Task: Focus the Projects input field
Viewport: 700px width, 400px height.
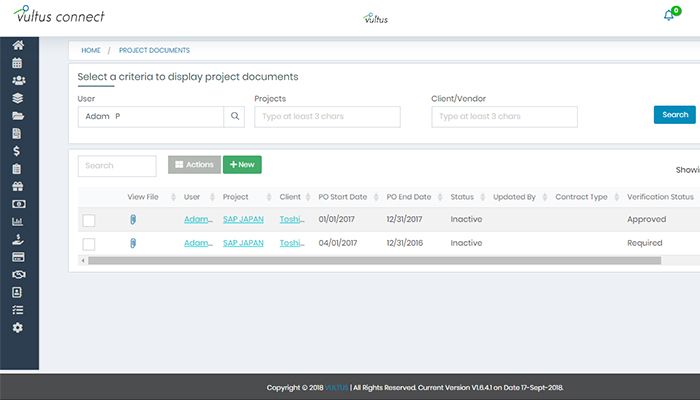Action: [x=327, y=117]
